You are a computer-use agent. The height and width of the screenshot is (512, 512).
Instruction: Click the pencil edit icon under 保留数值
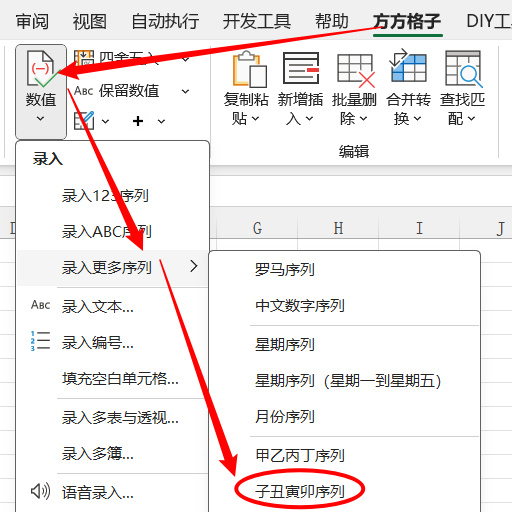[84, 121]
